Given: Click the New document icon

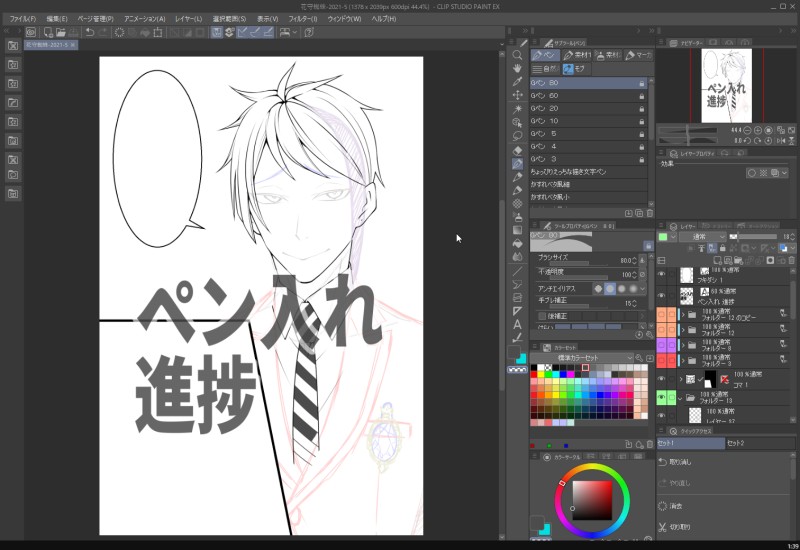Looking at the screenshot, I should pos(48,32).
